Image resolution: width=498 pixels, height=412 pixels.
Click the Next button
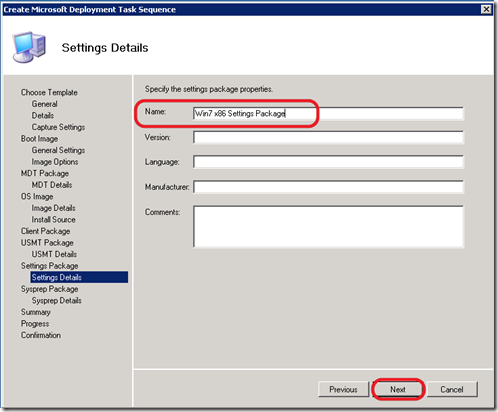coord(398,389)
